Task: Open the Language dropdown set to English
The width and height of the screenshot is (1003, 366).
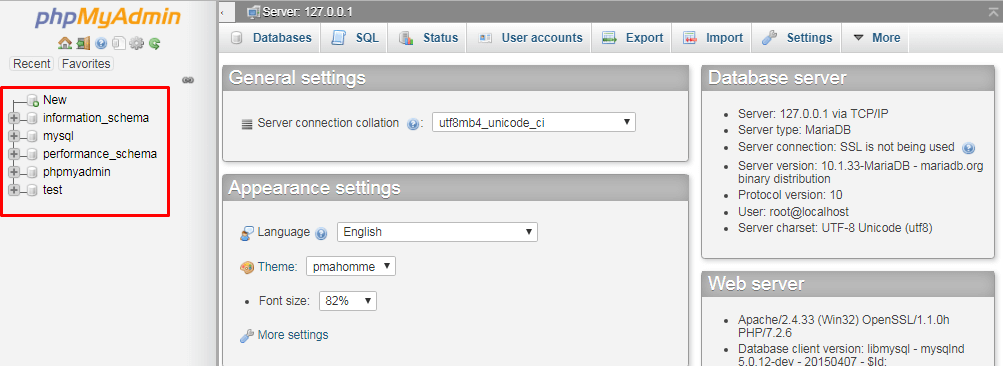Action: click(x=437, y=232)
